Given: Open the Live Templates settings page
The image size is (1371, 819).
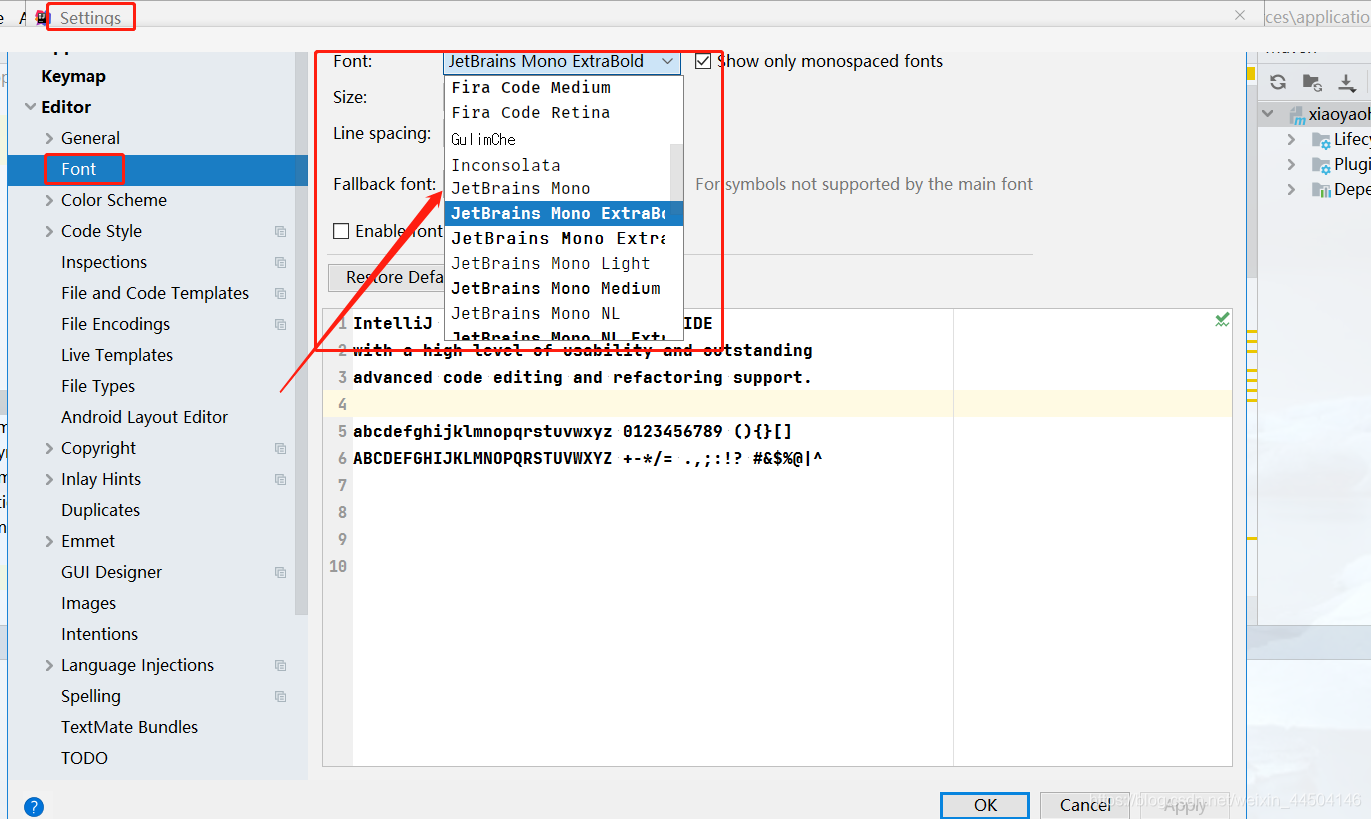Looking at the screenshot, I should [117, 355].
